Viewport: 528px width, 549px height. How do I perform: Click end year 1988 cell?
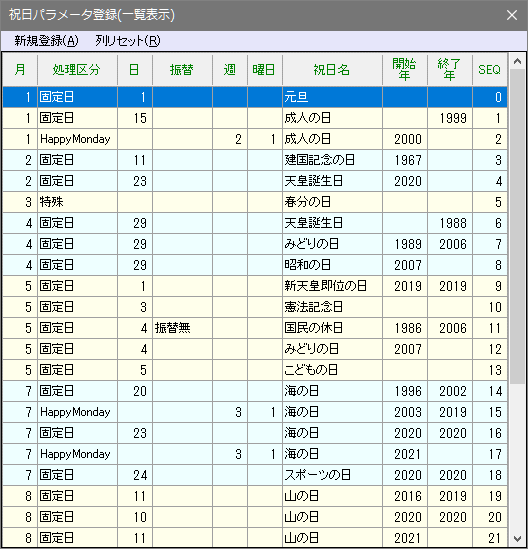coord(450,223)
